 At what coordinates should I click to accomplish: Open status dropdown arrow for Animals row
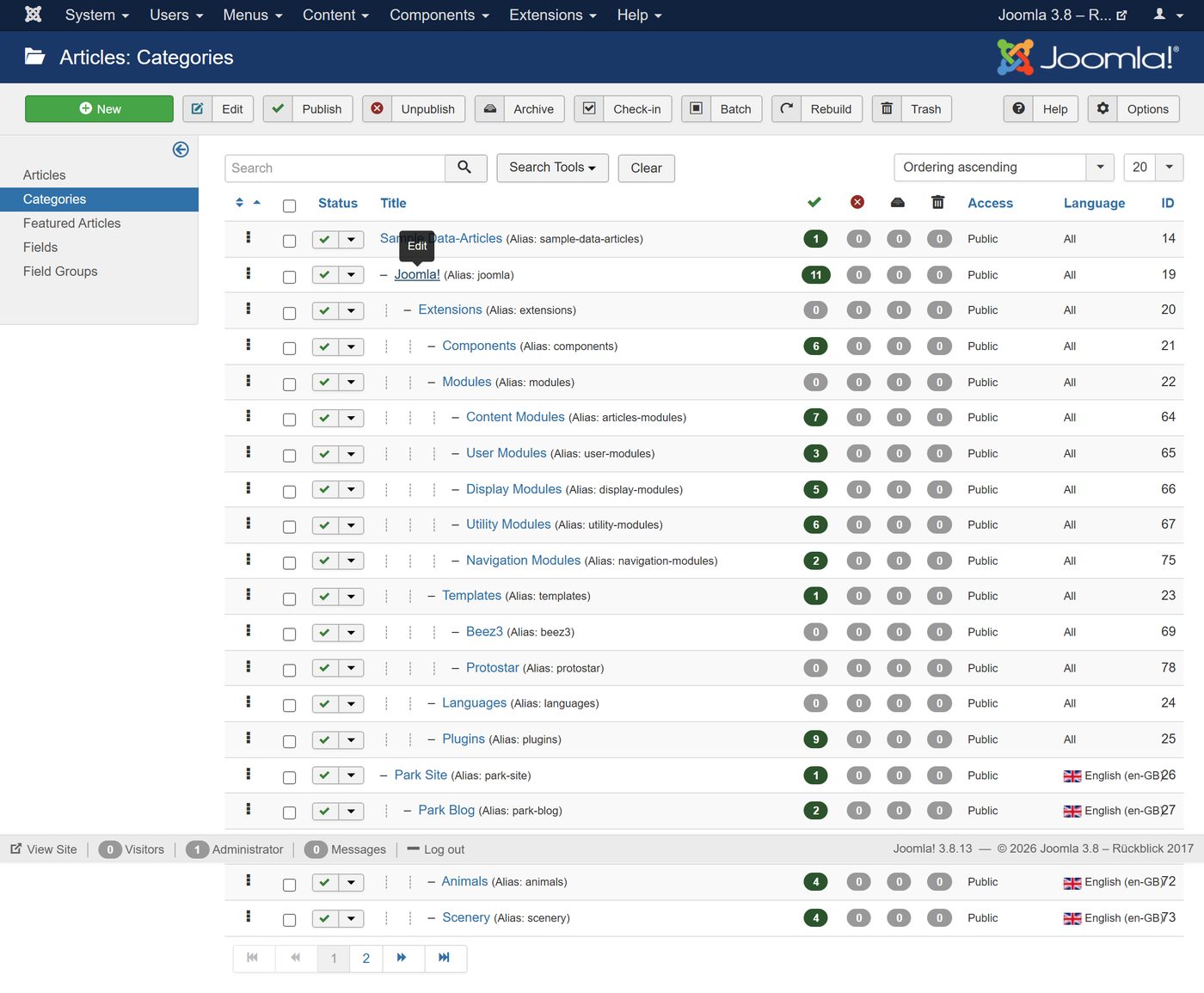tap(351, 883)
